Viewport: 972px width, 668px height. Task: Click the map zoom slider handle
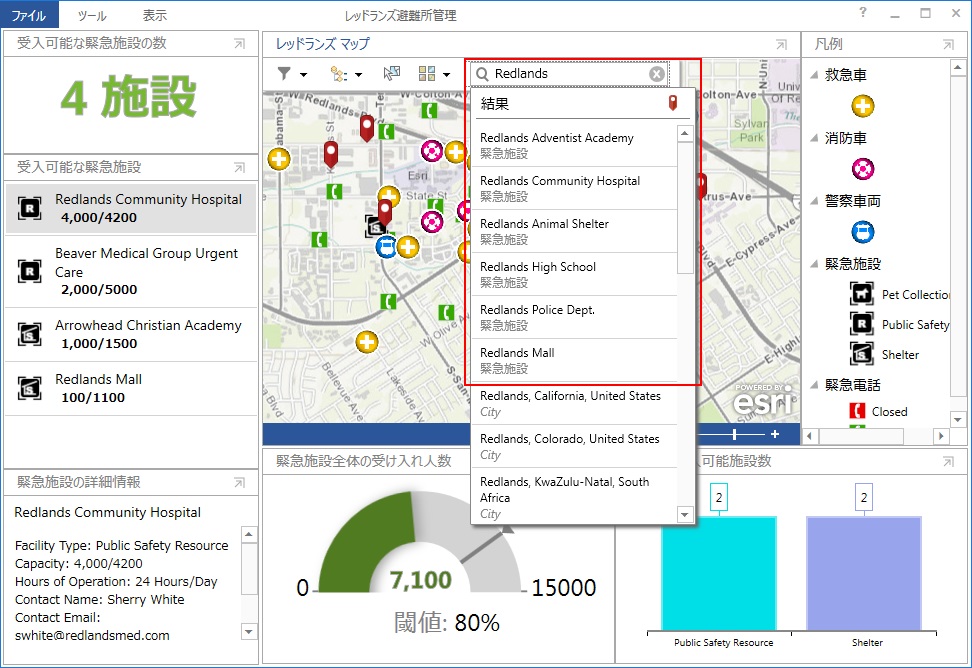pos(735,434)
